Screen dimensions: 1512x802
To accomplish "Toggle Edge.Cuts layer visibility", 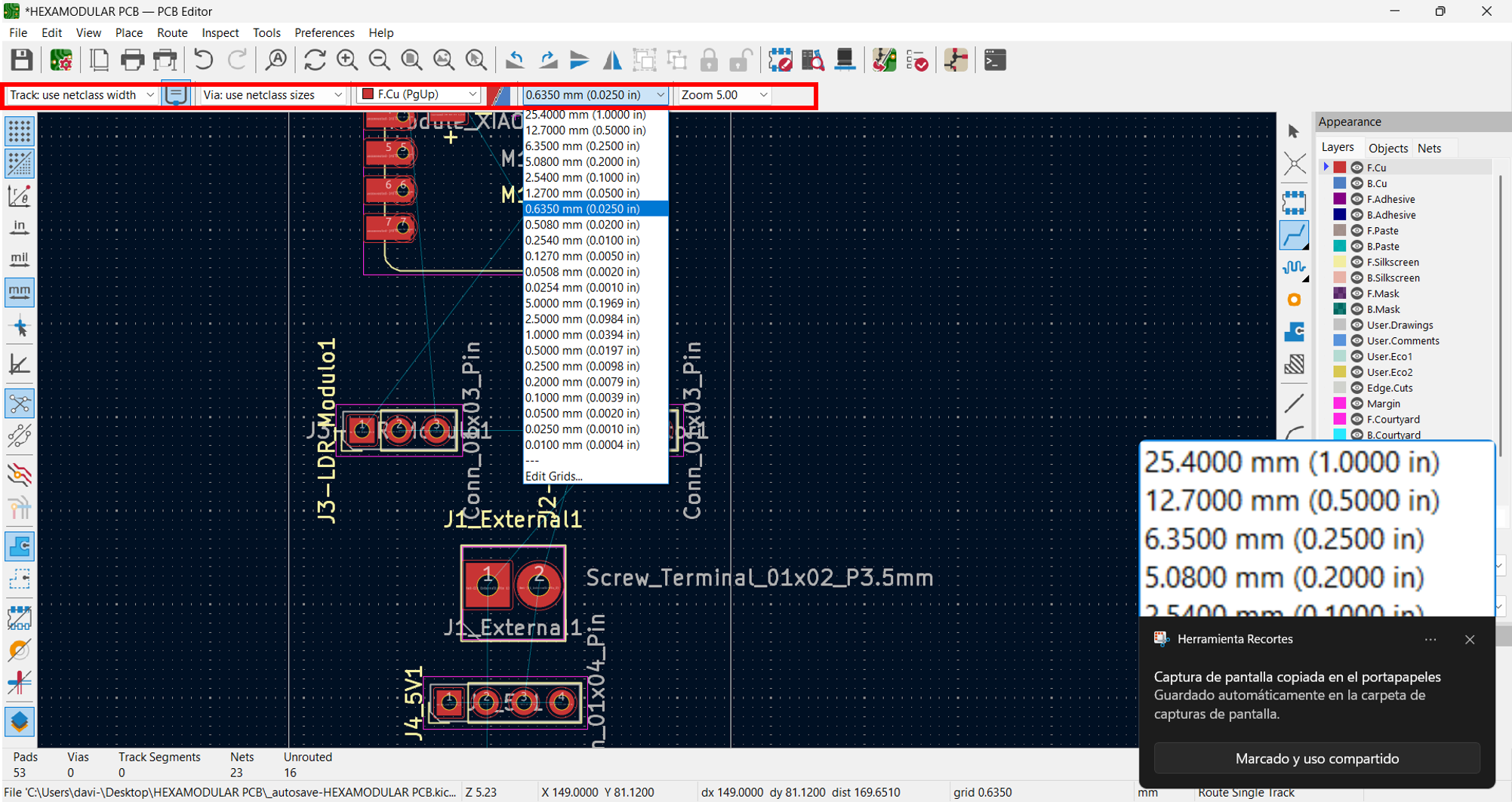I will point(1356,388).
